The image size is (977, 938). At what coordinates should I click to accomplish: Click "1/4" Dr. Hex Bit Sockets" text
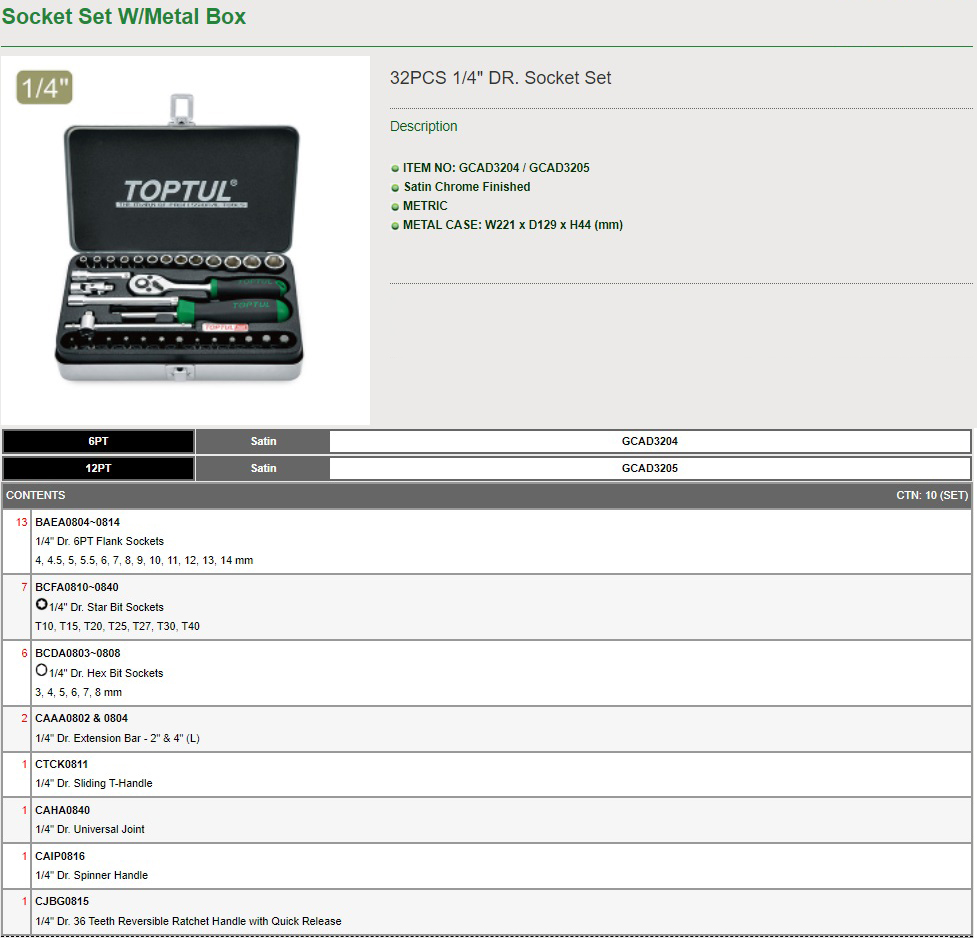coord(106,673)
